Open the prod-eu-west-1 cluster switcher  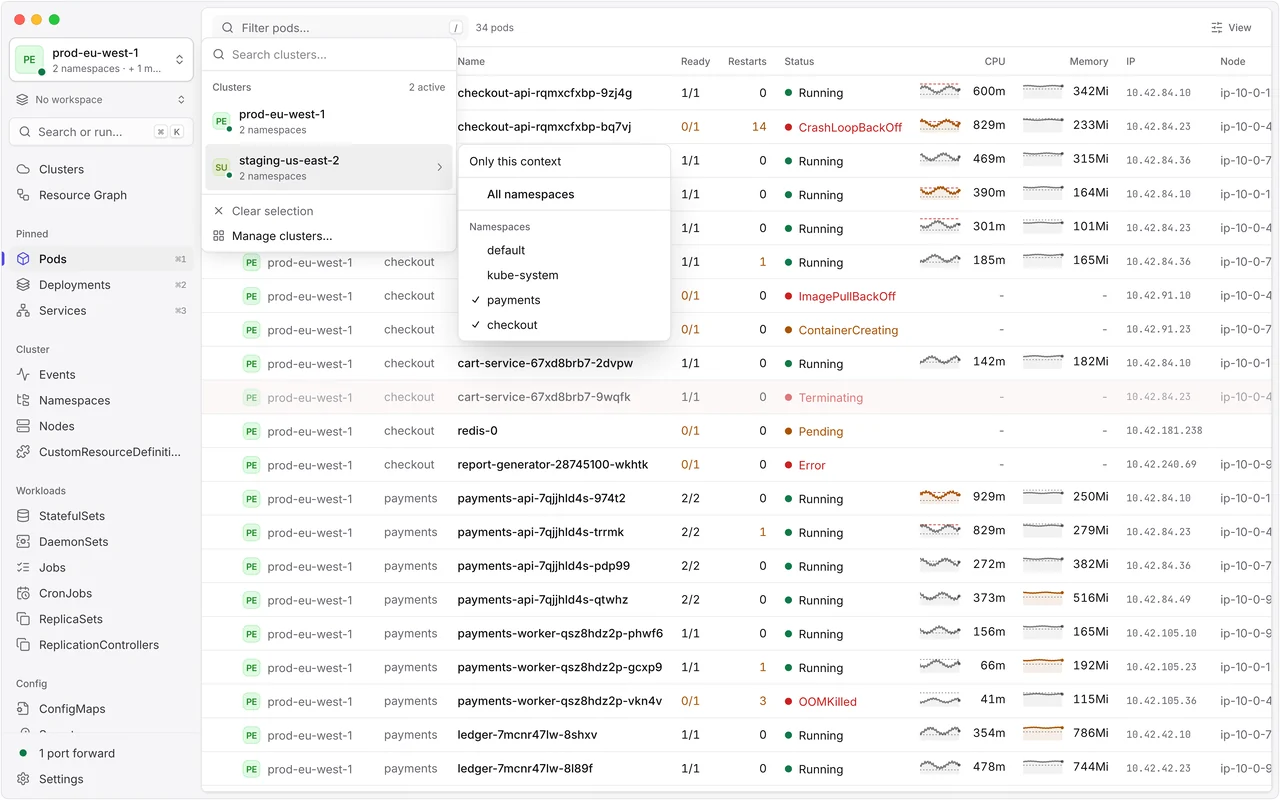101,60
